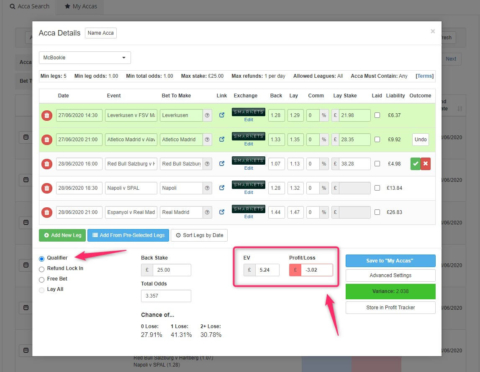Click Store in Profit Tracker
The image size is (480, 372).
[390, 307]
